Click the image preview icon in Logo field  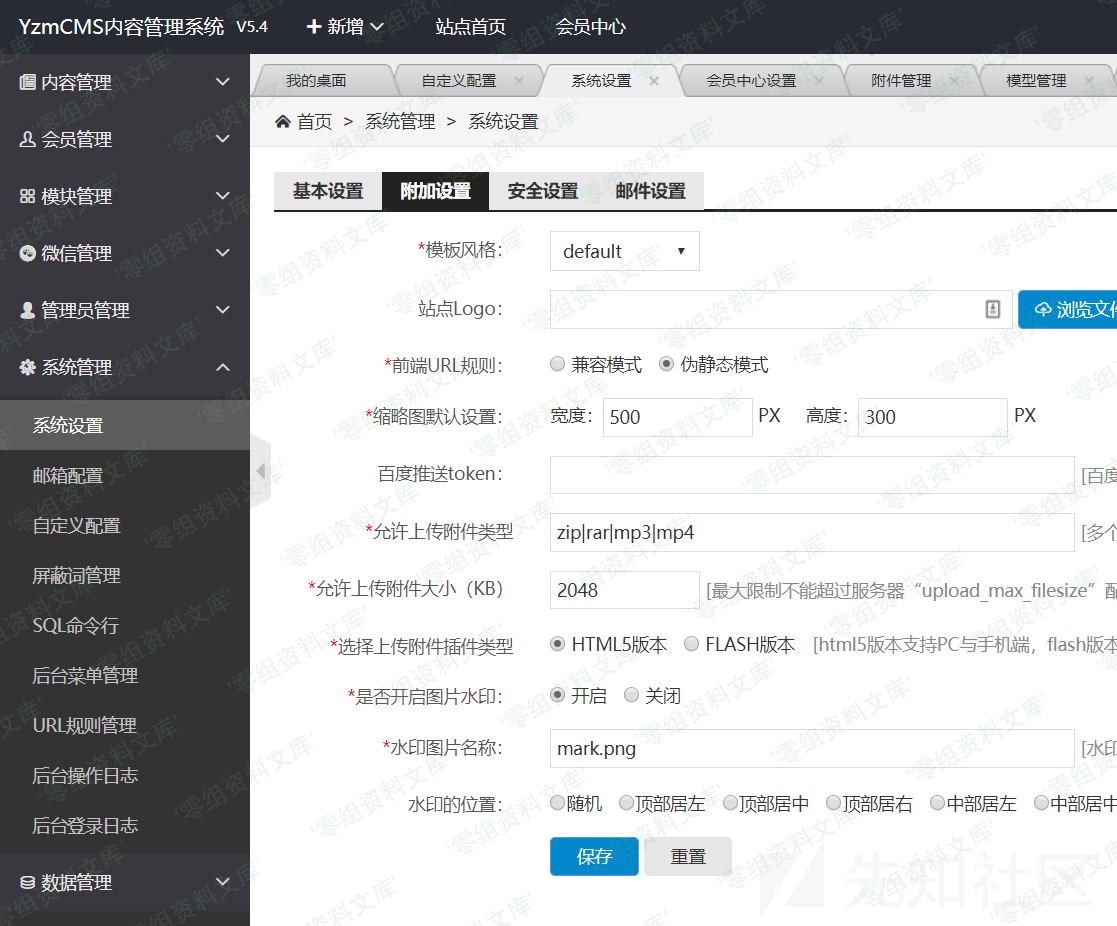point(992,309)
